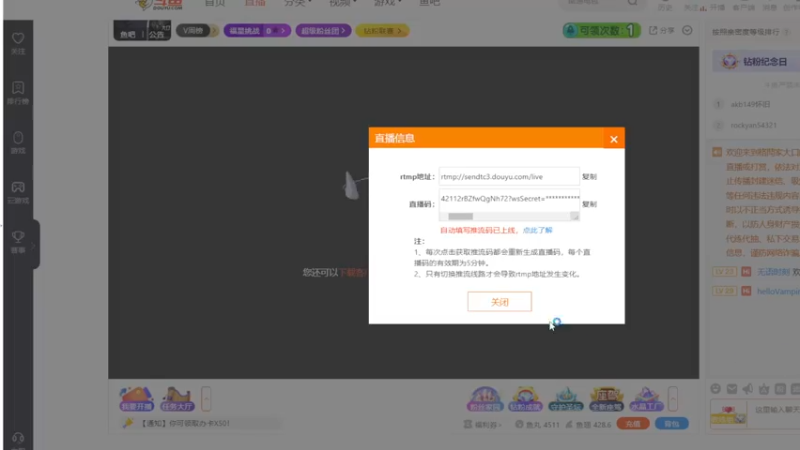Select user rockyan54321 in ranking list

tap(754, 125)
